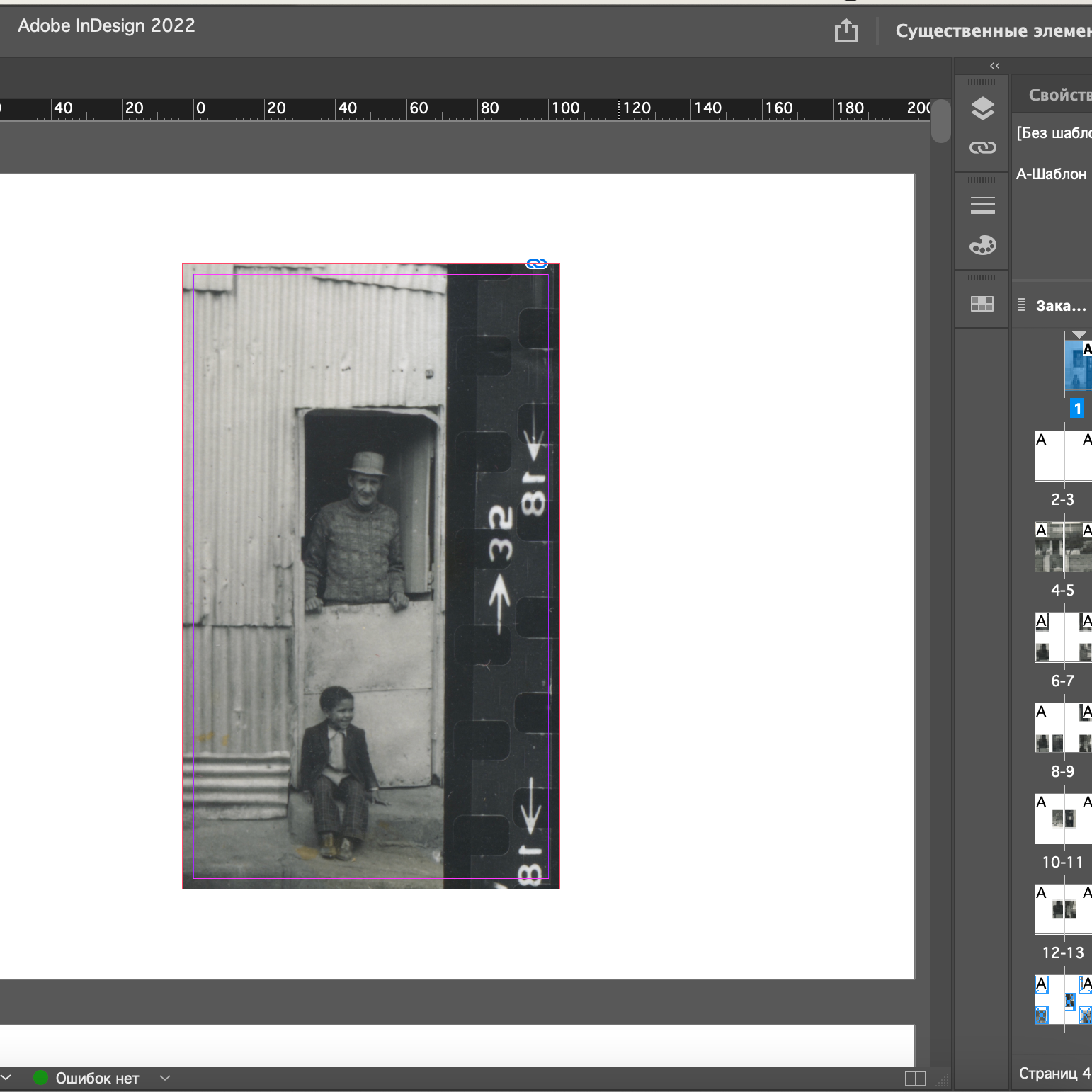Select the '[Без шаблона]' master entry
This screenshot has height=1092, width=1092.
point(1053,133)
